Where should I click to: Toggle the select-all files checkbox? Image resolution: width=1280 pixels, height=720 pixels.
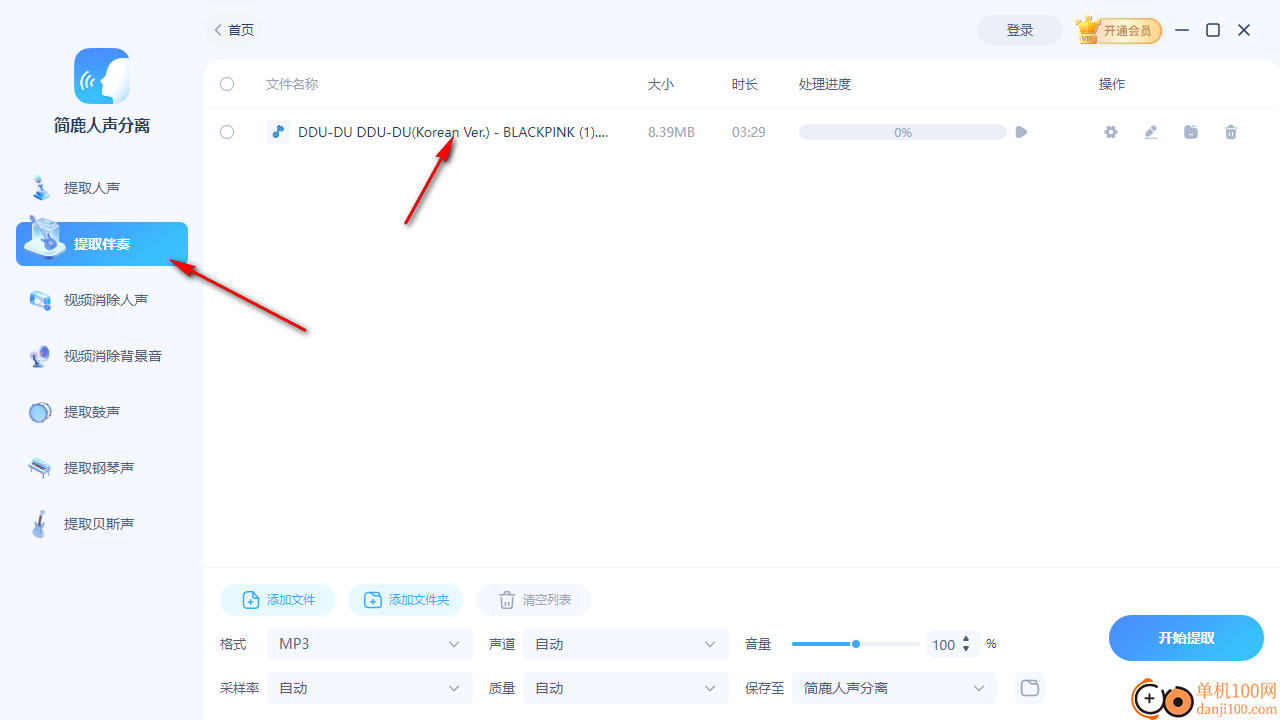click(x=227, y=84)
